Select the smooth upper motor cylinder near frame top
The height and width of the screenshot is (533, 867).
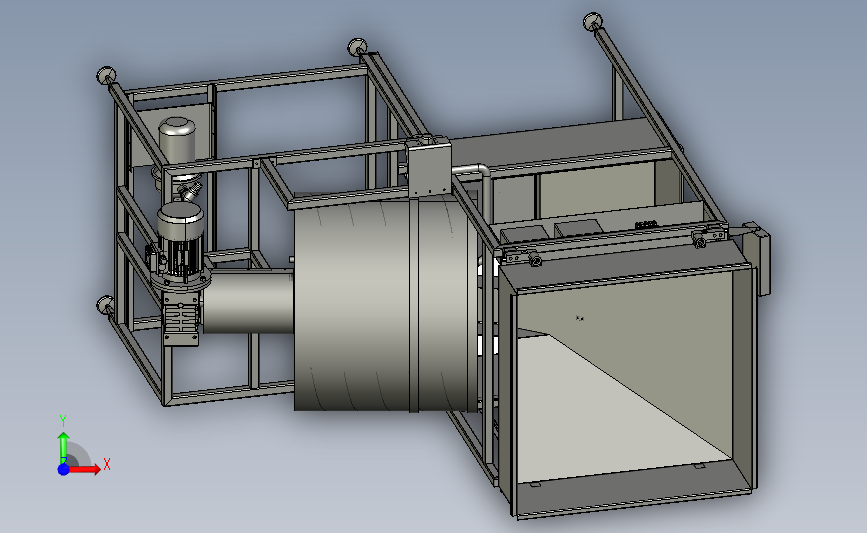177,141
